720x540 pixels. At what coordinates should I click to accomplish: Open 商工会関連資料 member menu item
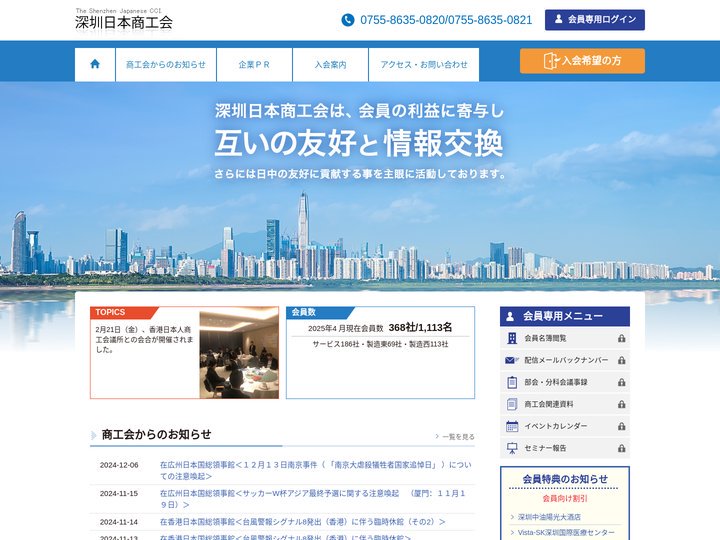(x=565, y=404)
